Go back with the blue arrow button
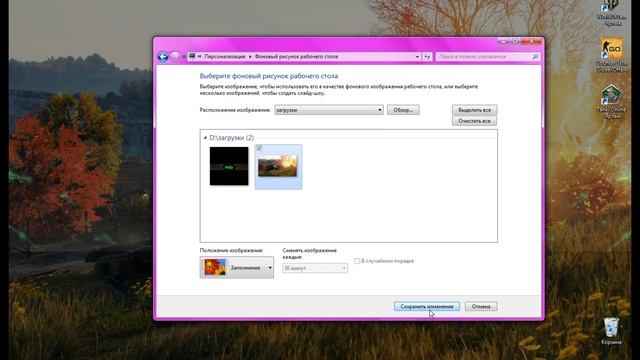 163,57
